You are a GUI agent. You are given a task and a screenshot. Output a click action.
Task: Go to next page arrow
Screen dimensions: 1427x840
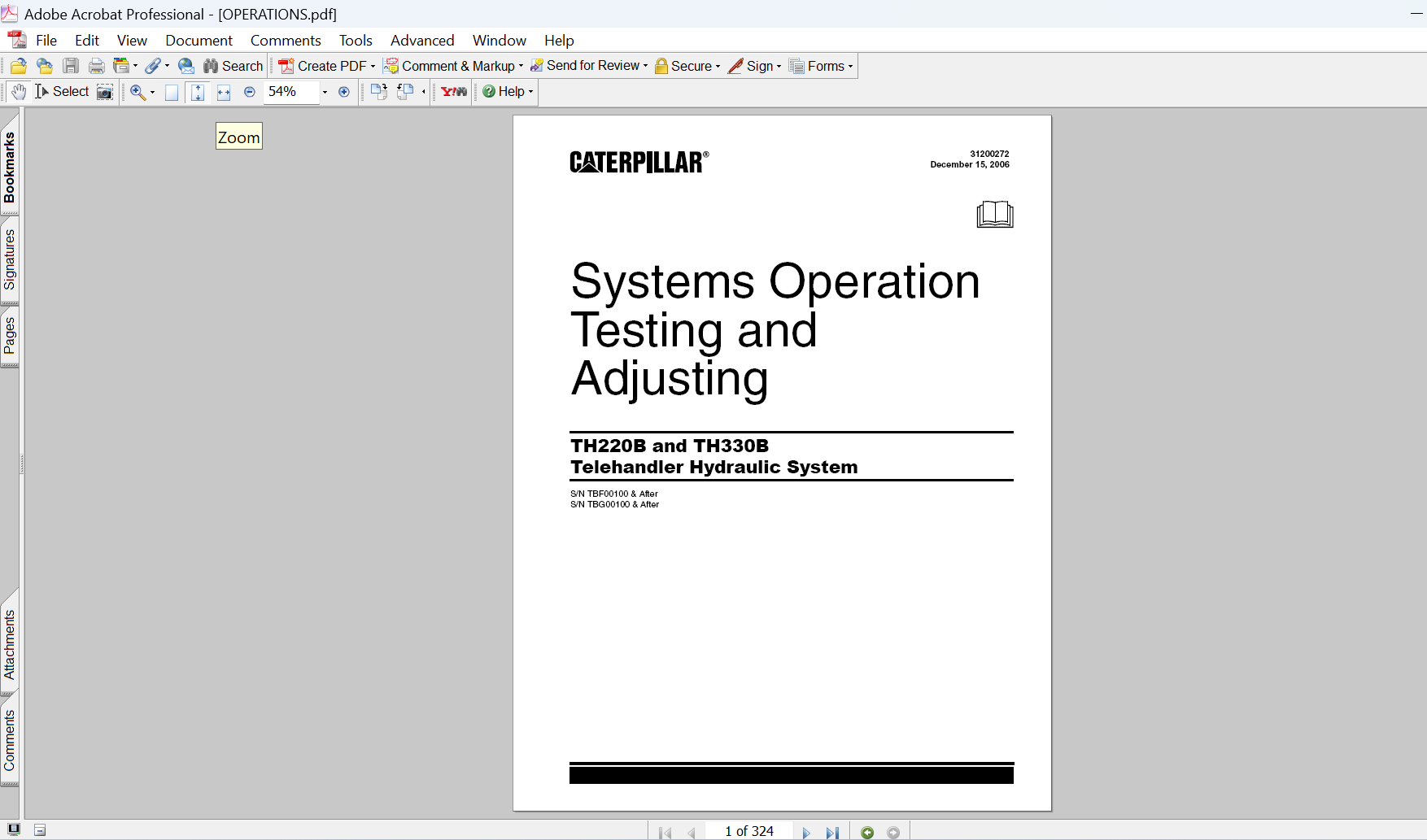(806, 832)
